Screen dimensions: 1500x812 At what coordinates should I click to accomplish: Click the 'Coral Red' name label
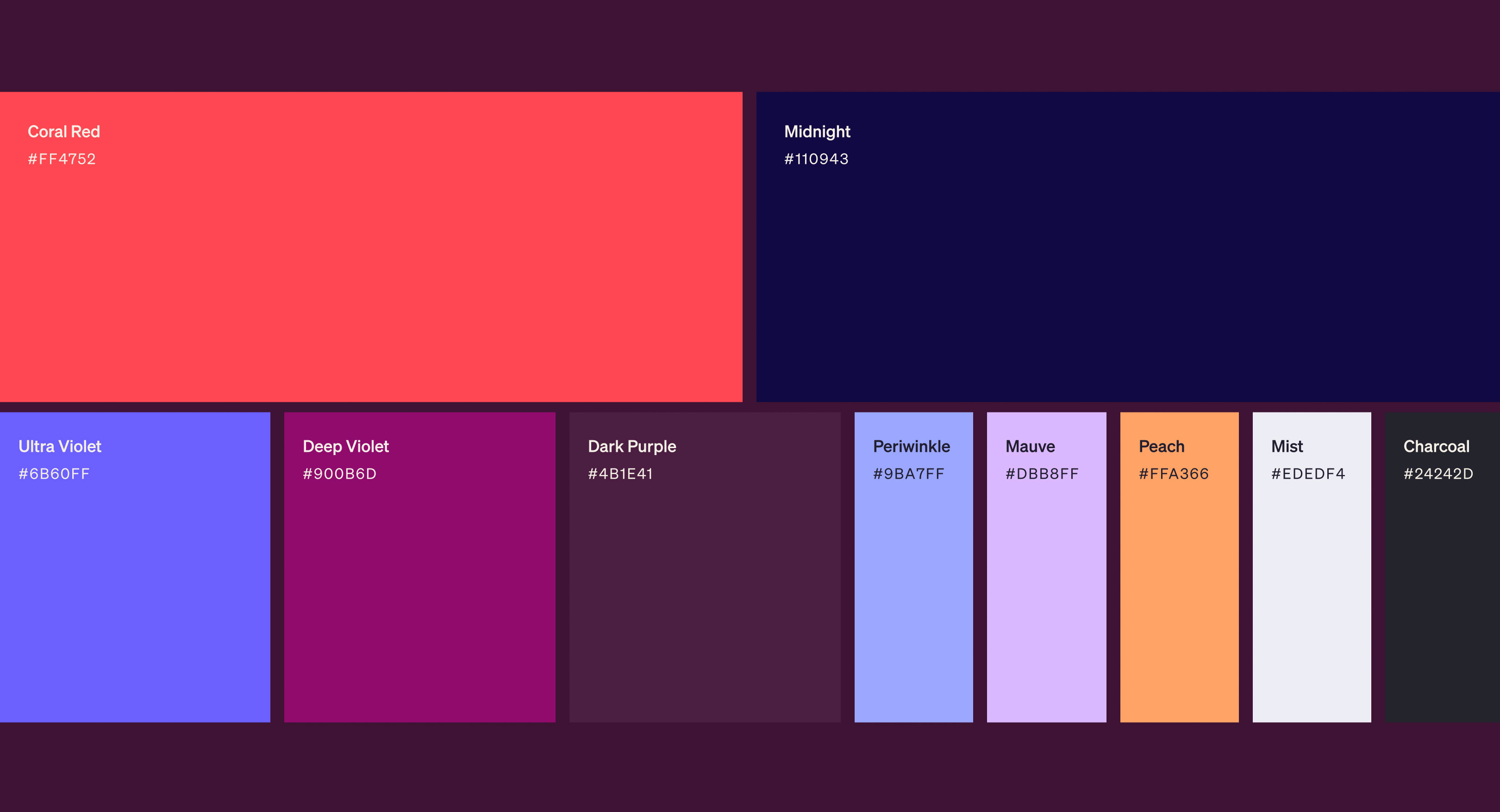(64, 131)
